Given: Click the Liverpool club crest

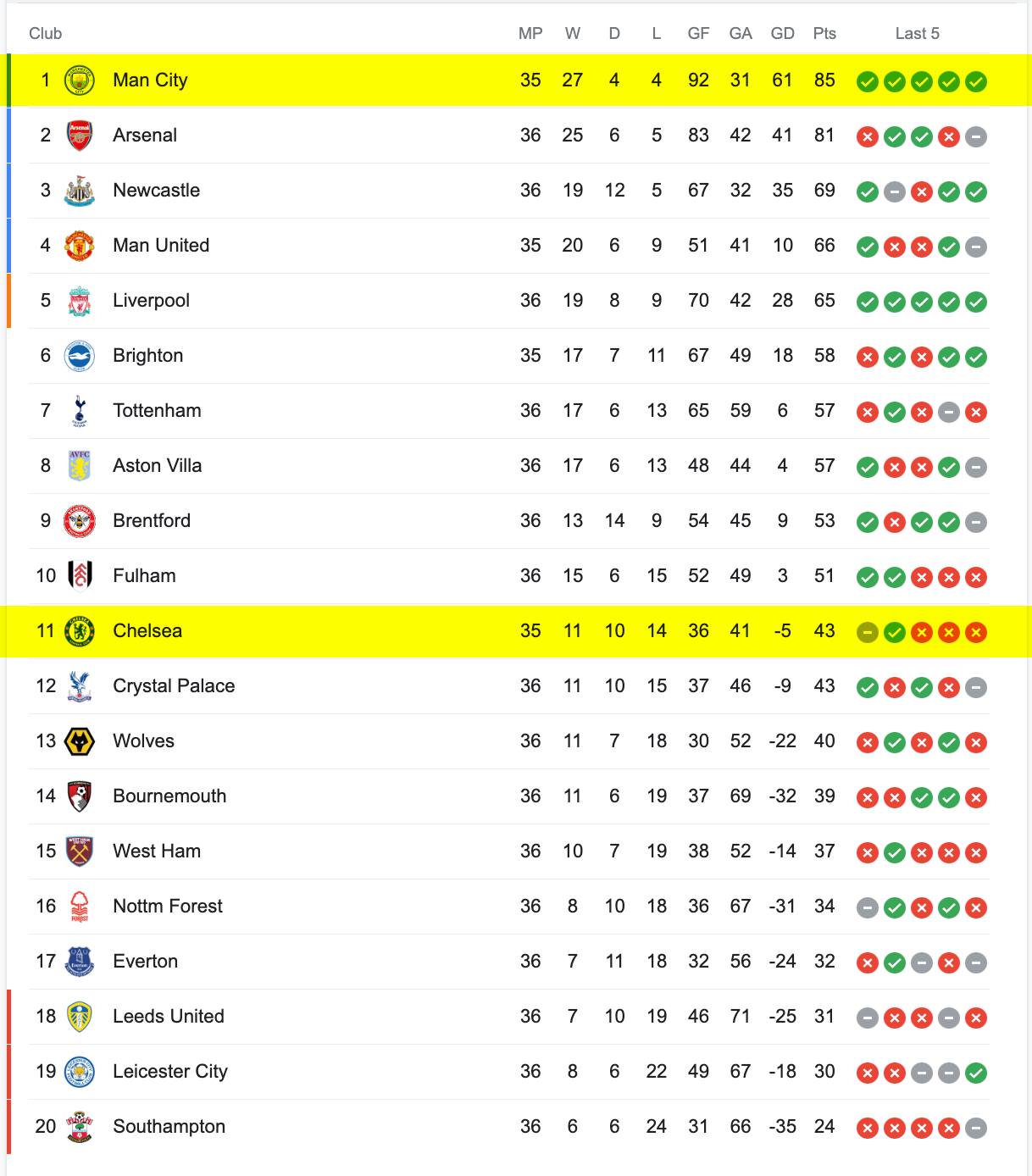Looking at the screenshot, I should [80, 301].
